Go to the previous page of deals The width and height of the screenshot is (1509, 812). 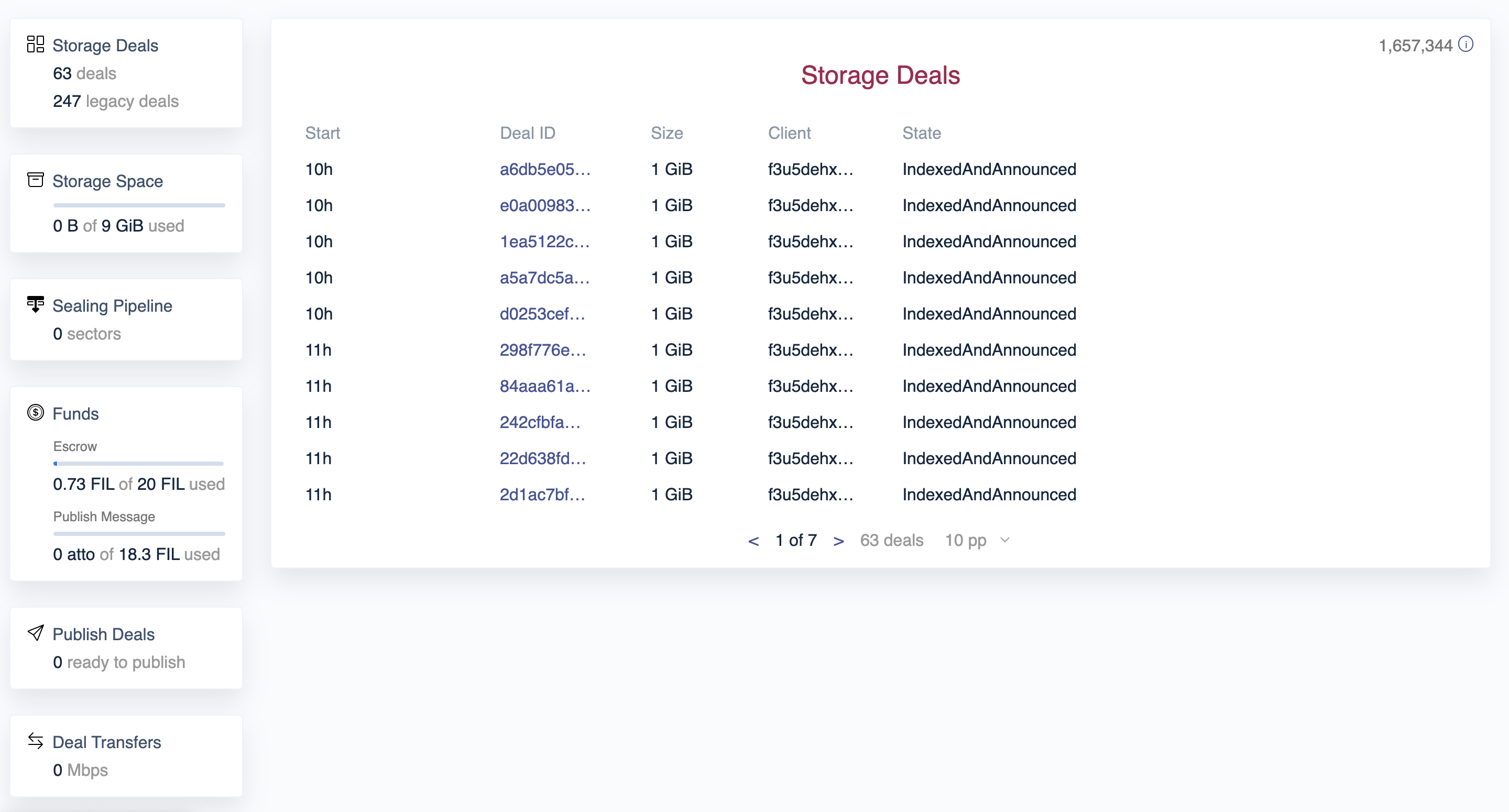point(753,541)
